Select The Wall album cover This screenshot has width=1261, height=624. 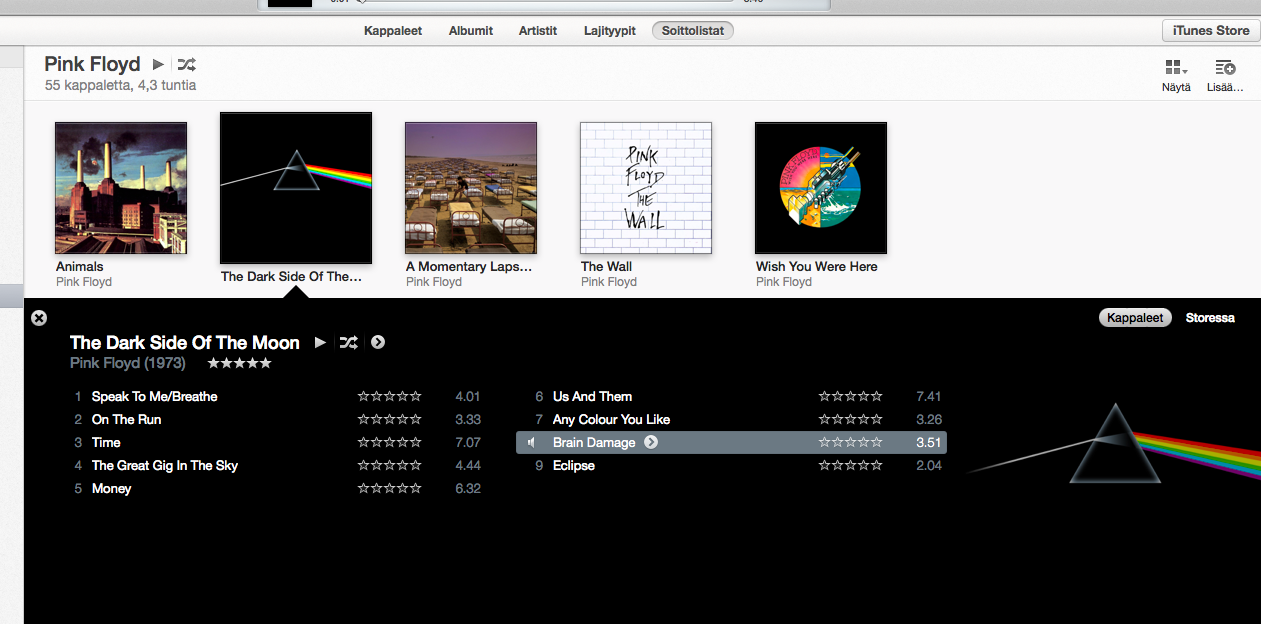[646, 188]
